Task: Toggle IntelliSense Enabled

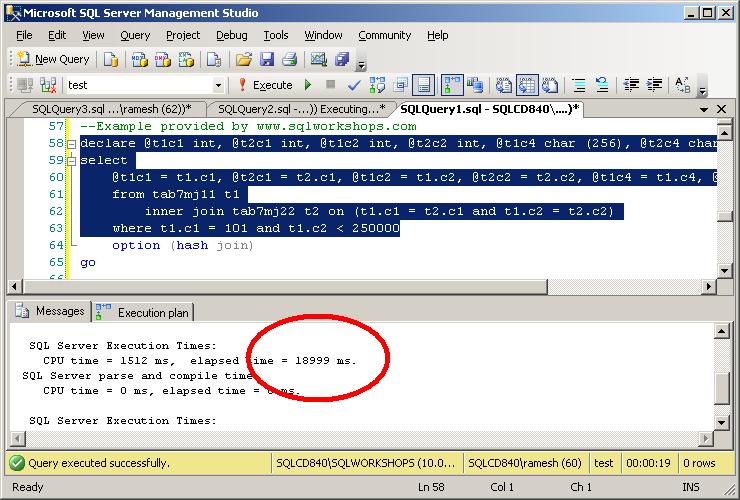Action: [x=424, y=85]
